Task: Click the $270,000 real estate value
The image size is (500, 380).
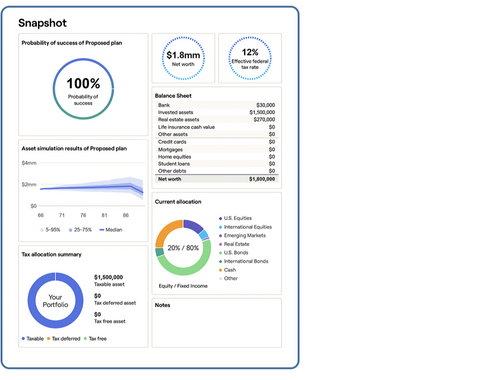Action: [x=264, y=120]
